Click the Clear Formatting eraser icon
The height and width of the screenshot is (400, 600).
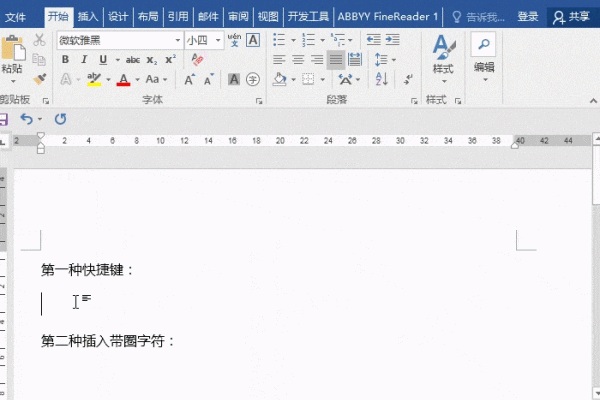point(197,59)
